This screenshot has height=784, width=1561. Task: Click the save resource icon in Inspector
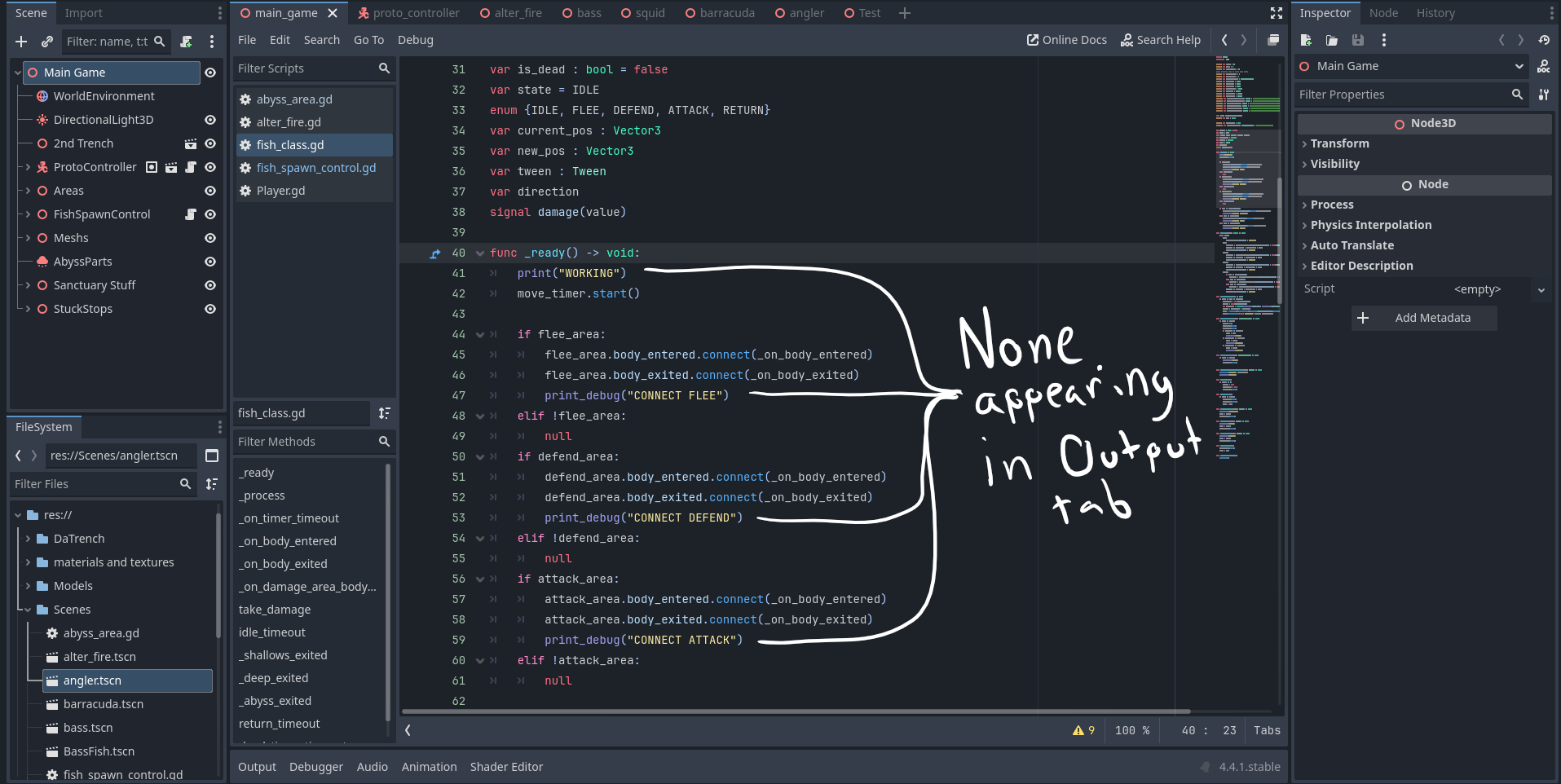pyautogui.click(x=1357, y=40)
